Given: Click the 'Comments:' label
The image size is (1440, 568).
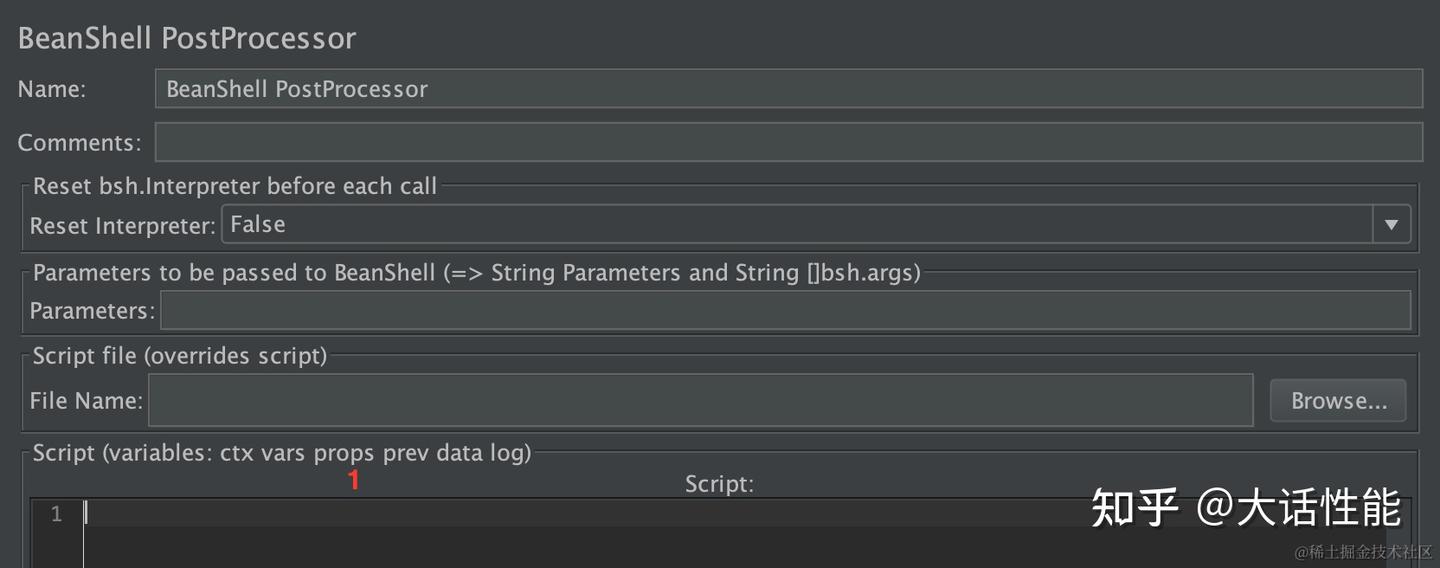Looking at the screenshot, I should 79,143.
